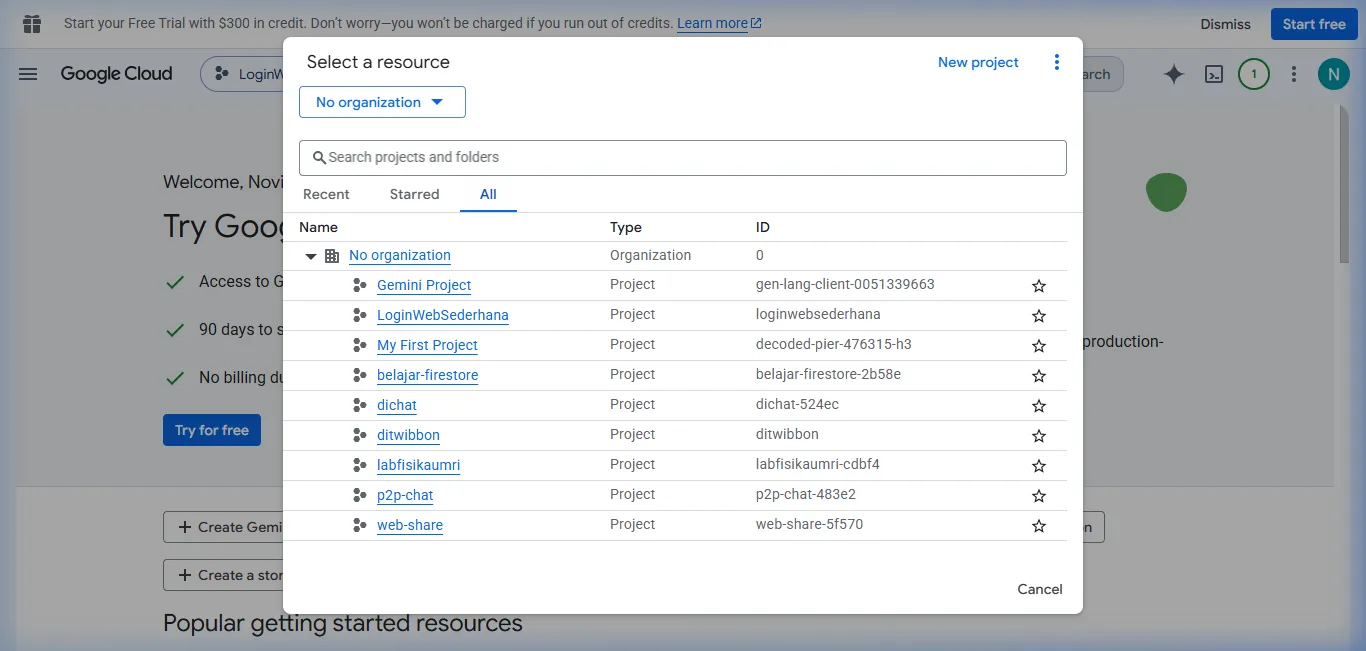
Task: Click the Try for free button
Action: pyautogui.click(x=212, y=430)
